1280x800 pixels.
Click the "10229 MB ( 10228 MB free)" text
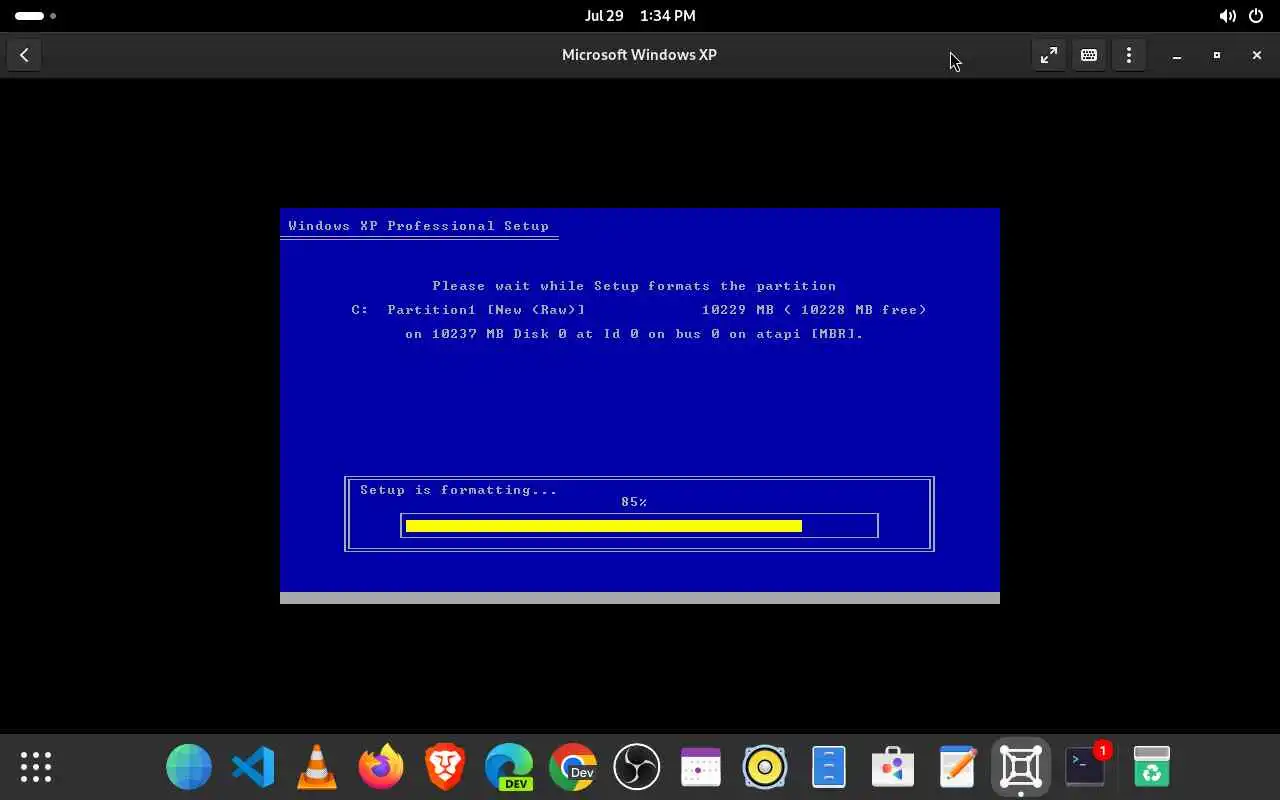pyautogui.click(x=814, y=310)
